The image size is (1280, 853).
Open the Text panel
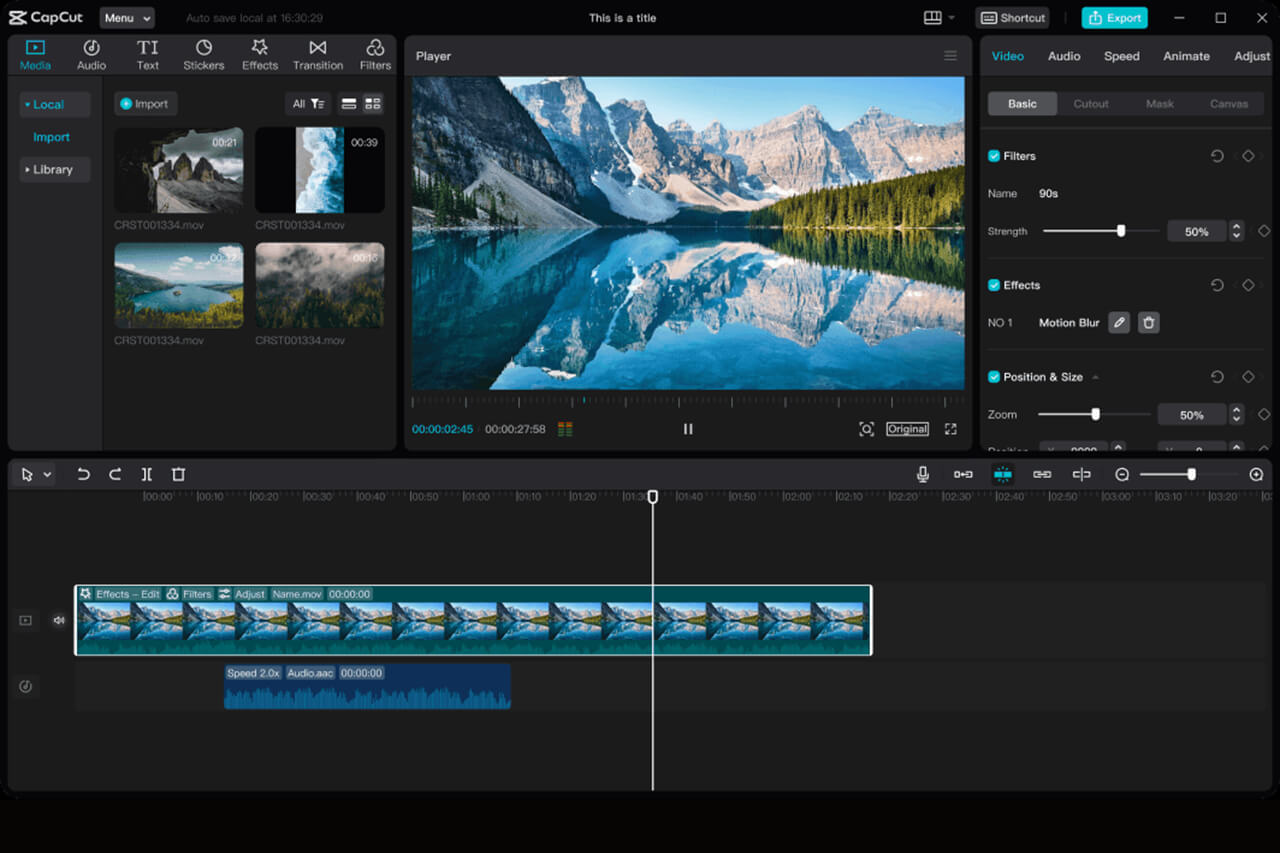coord(148,55)
